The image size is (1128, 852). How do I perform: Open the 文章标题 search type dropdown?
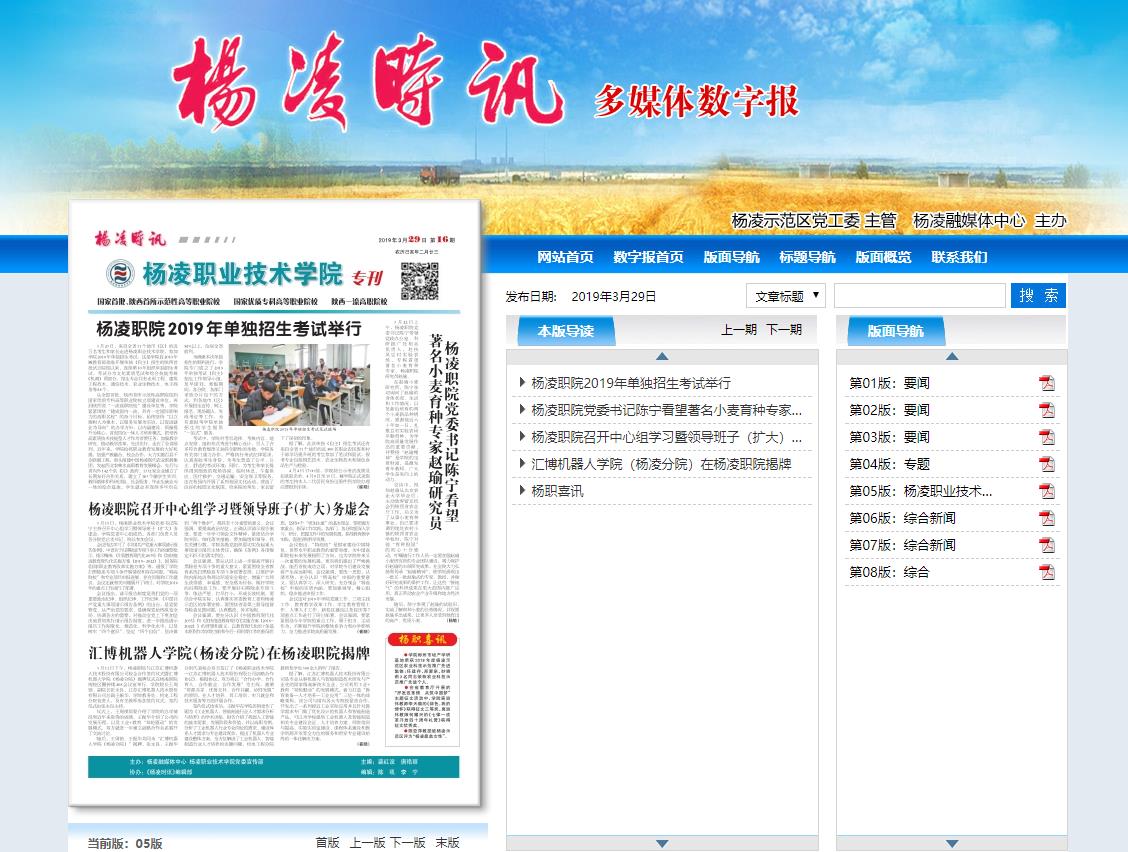pos(785,296)
